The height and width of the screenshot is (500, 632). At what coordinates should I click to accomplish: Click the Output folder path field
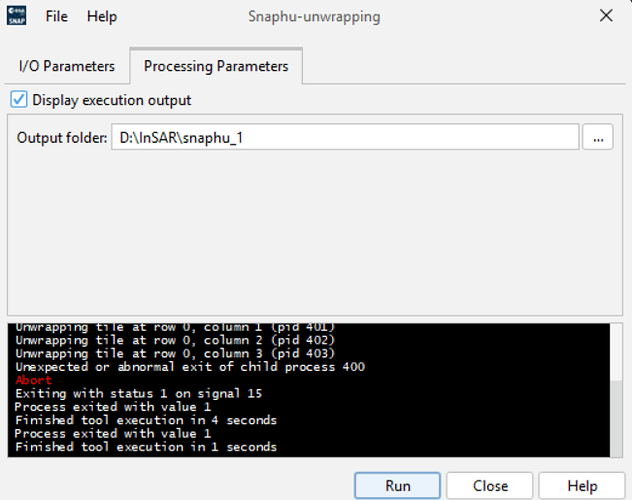[345, 137]
